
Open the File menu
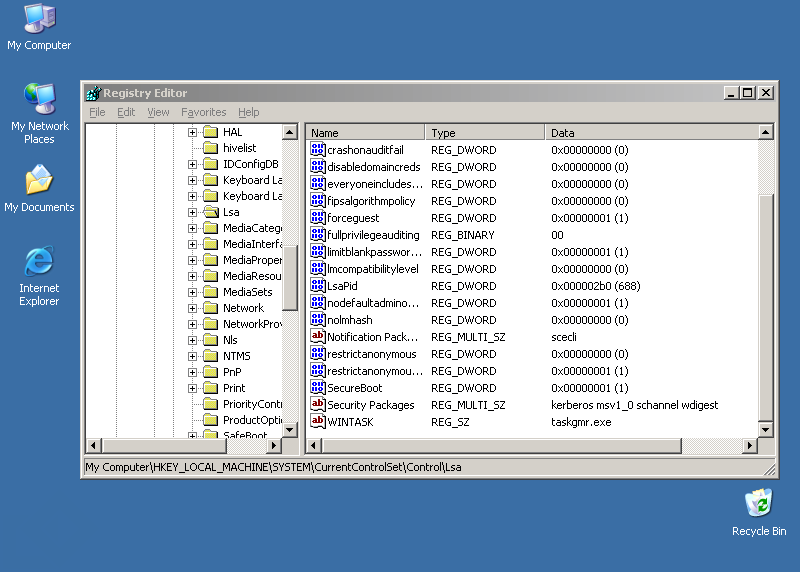click(x=97, y=112)
